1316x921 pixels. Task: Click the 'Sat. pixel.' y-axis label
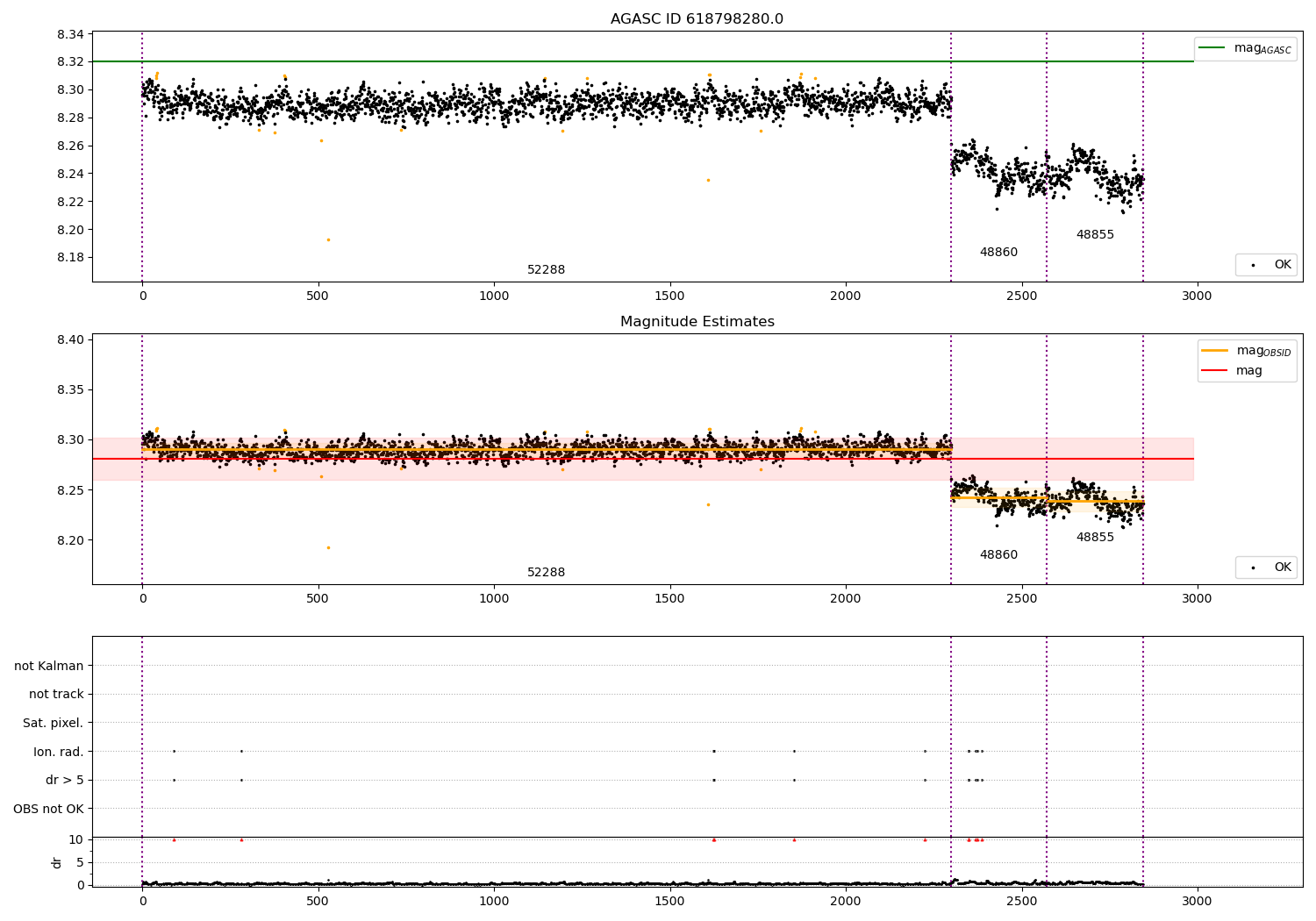click(x=54, y=724)
